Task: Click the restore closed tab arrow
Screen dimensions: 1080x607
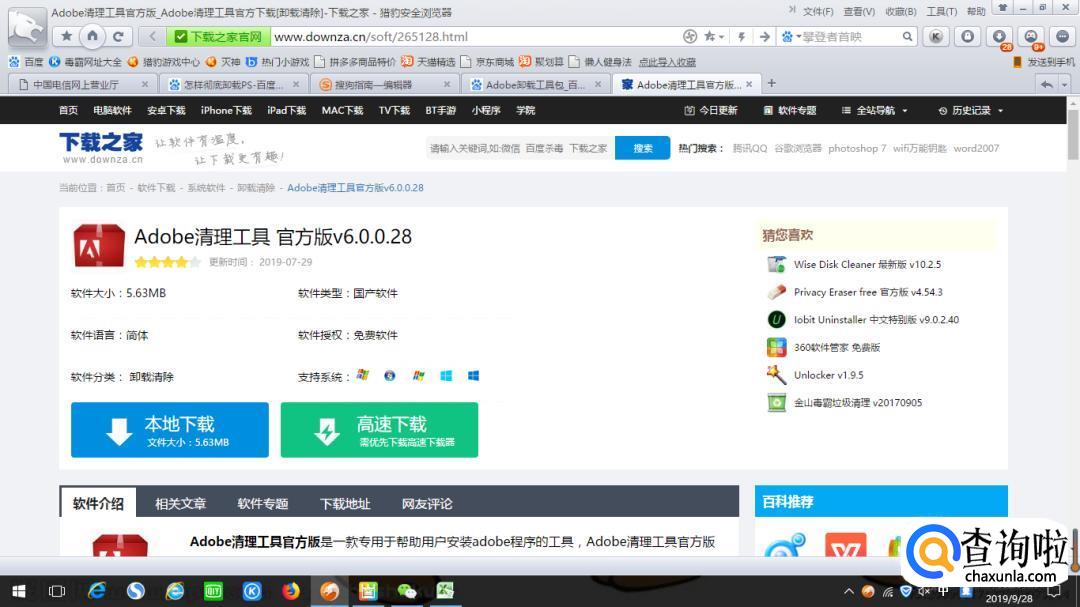Action: pos(1047,84)
